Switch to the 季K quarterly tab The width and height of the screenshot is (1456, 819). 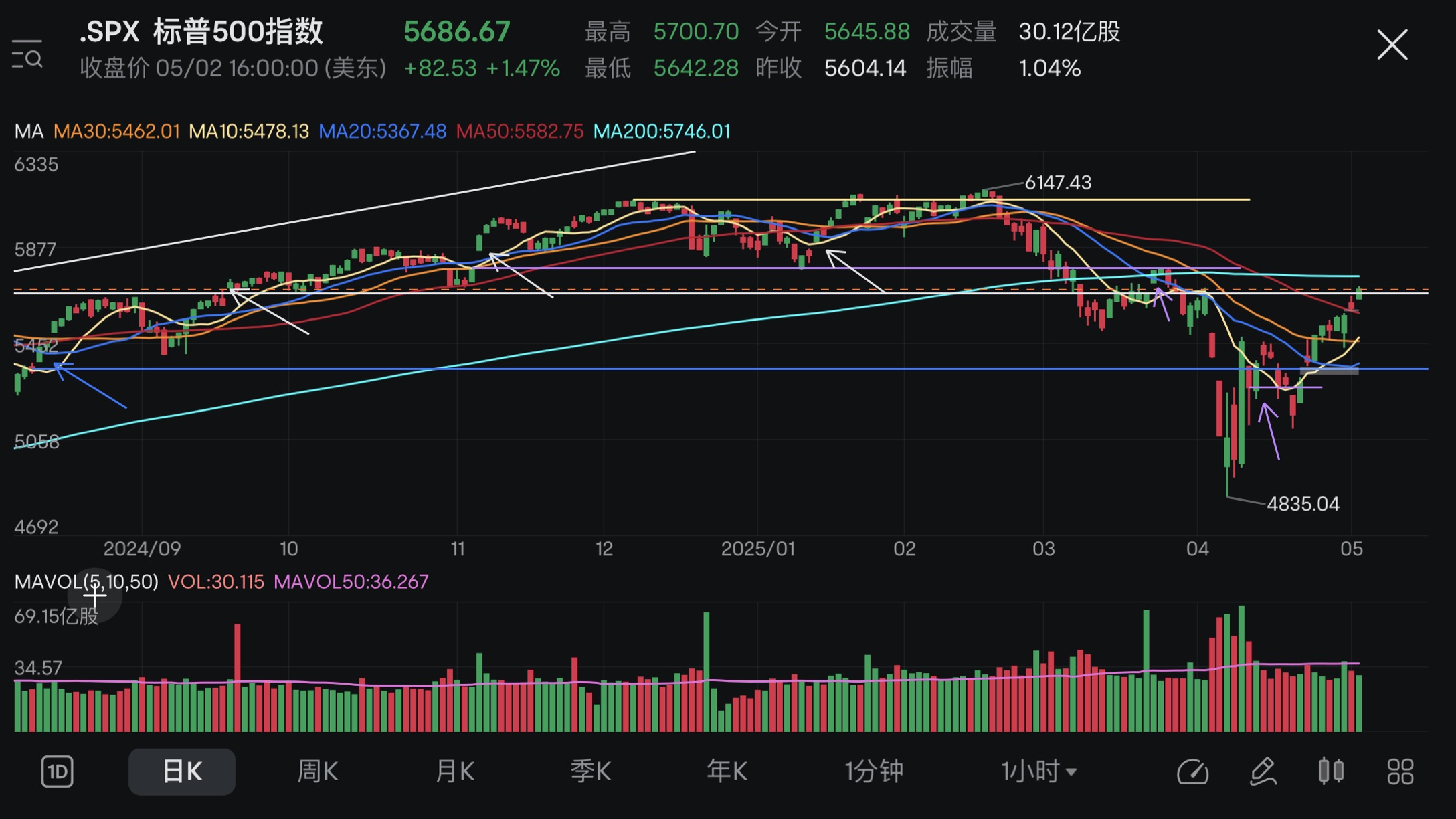click(591, 771)
